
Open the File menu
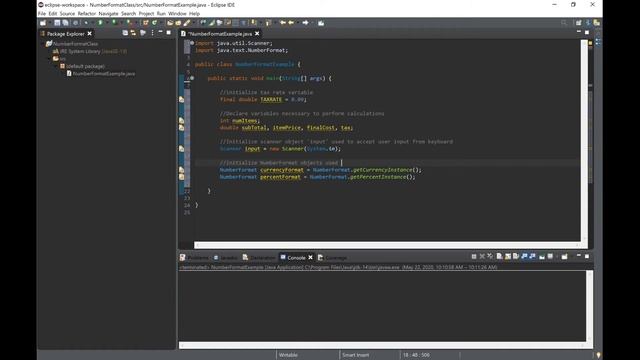pos(42,13)
